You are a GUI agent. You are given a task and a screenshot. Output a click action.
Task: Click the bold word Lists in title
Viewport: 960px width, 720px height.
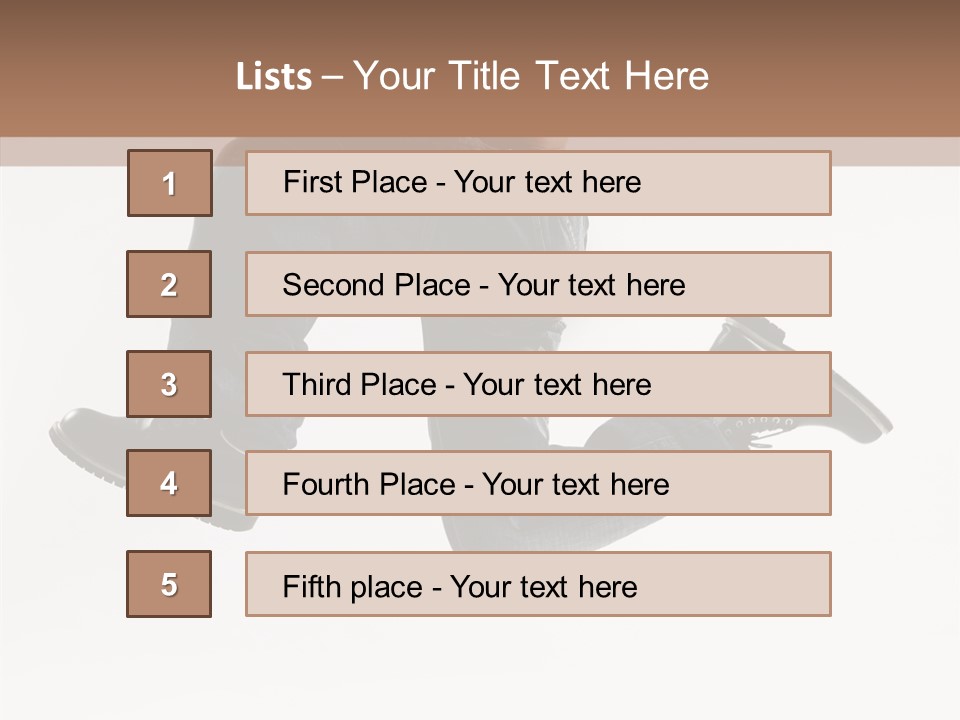(273, 77)
